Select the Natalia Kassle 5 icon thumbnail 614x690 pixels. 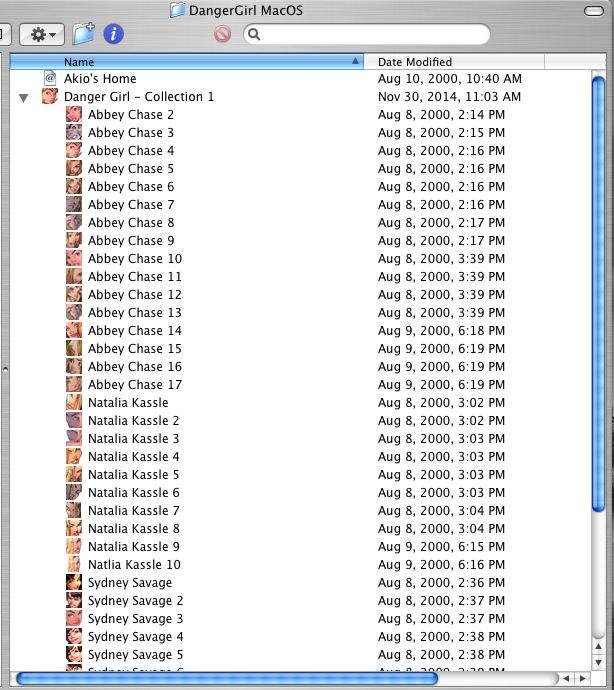(x=74, y=474)
